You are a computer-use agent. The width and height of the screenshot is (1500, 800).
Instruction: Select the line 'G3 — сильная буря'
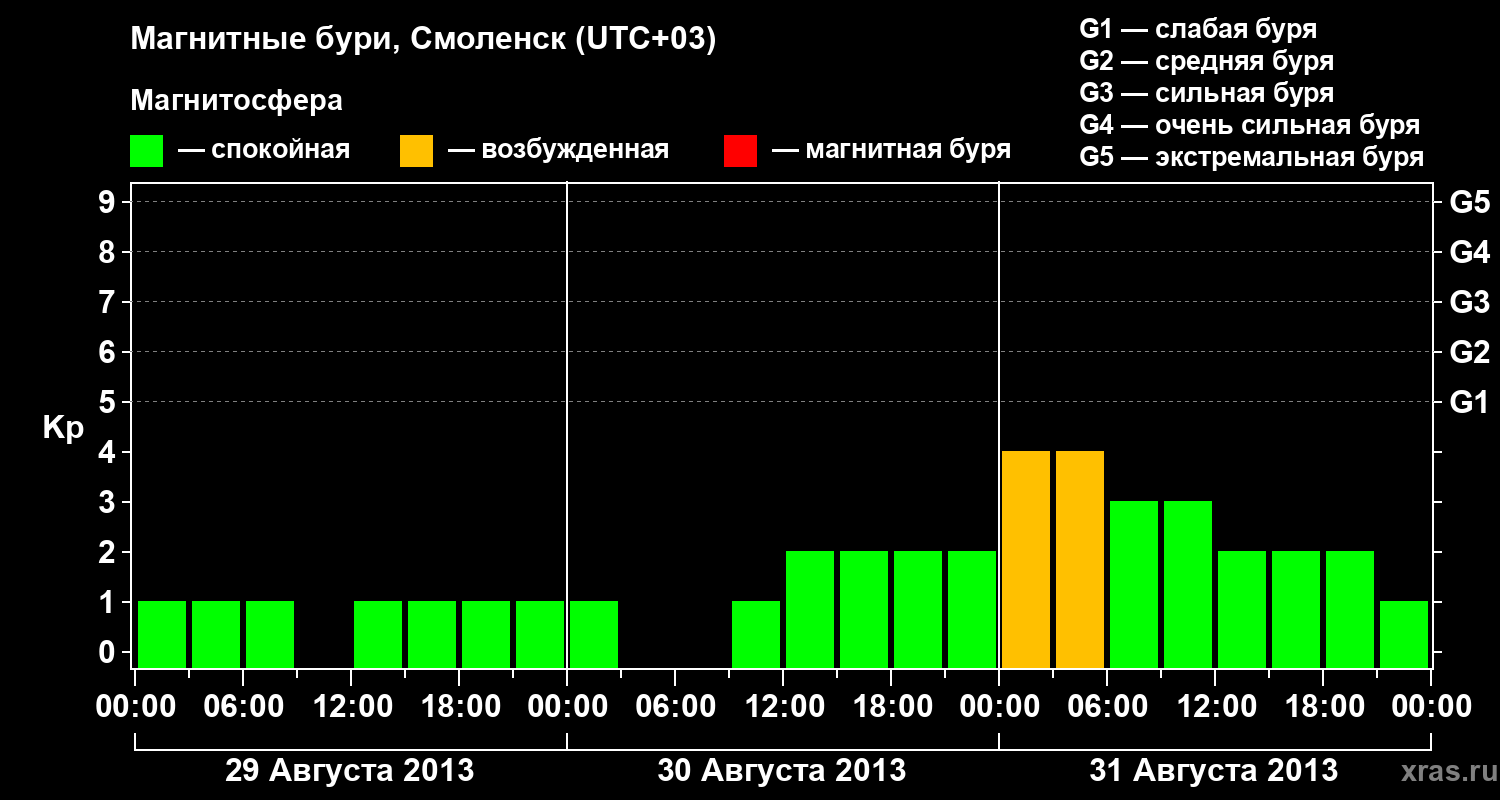[1206, 93]
